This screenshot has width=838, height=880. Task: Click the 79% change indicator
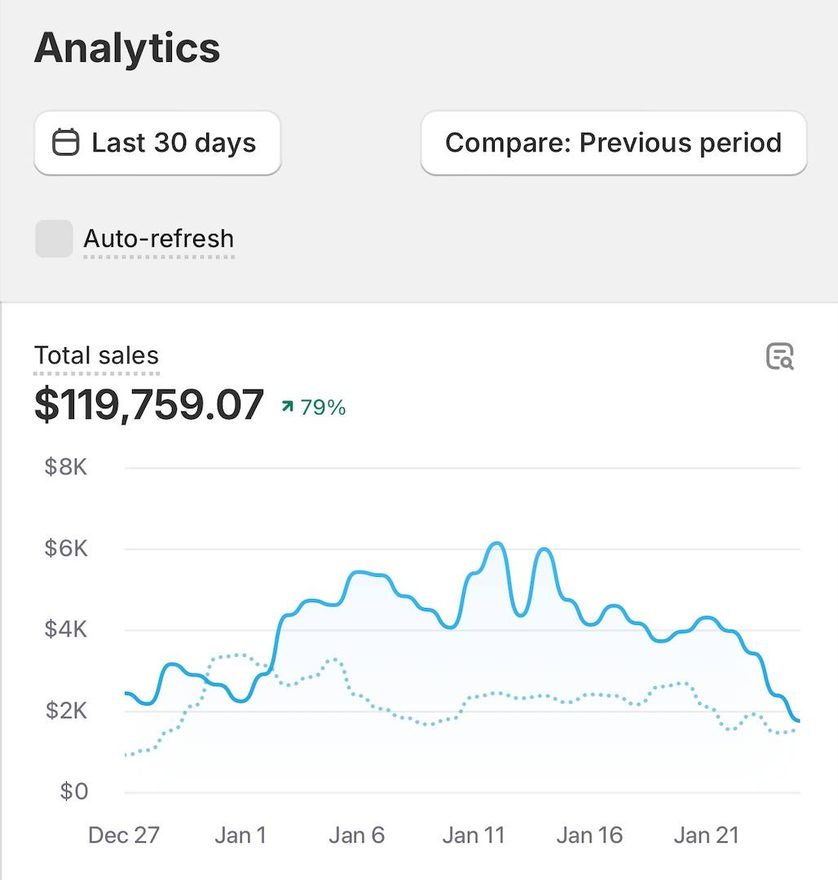pos(323,407)
